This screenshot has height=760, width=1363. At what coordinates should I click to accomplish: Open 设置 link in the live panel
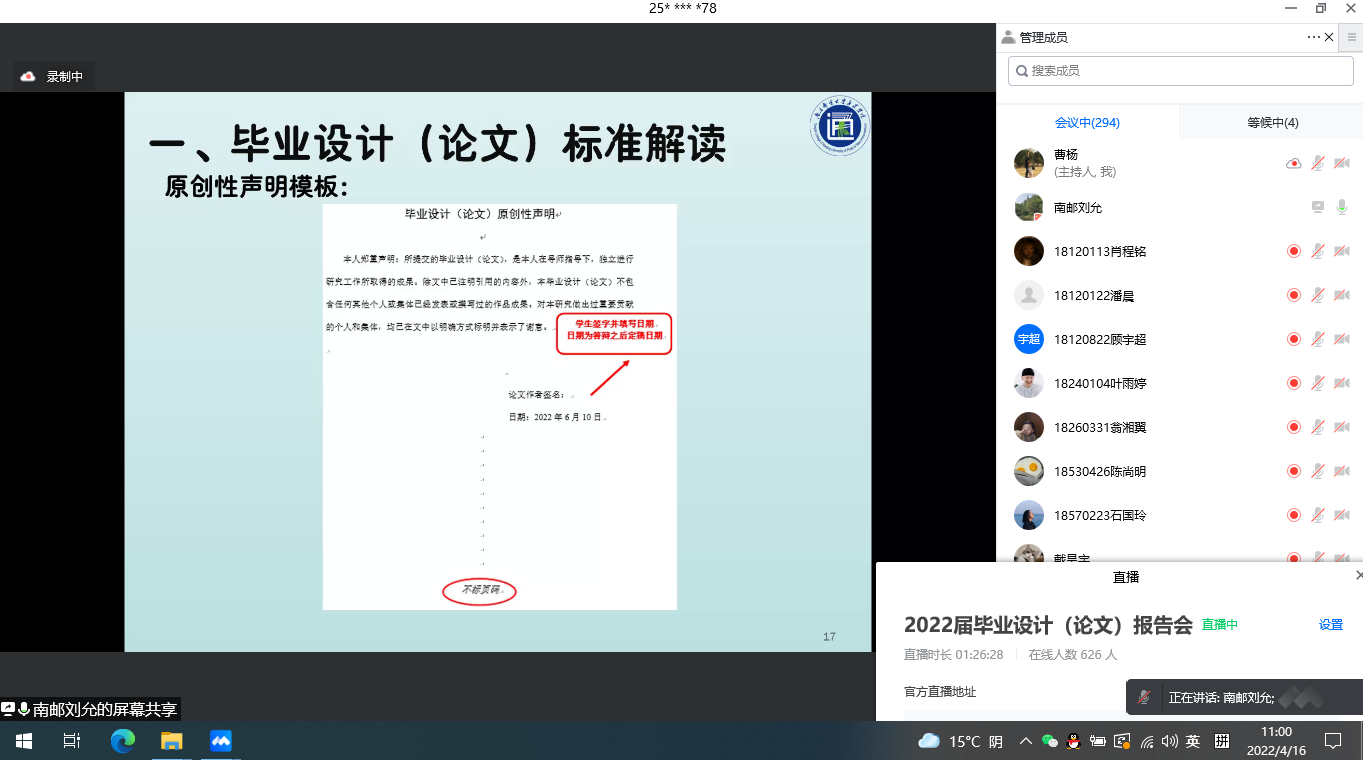click(1330, 625)
